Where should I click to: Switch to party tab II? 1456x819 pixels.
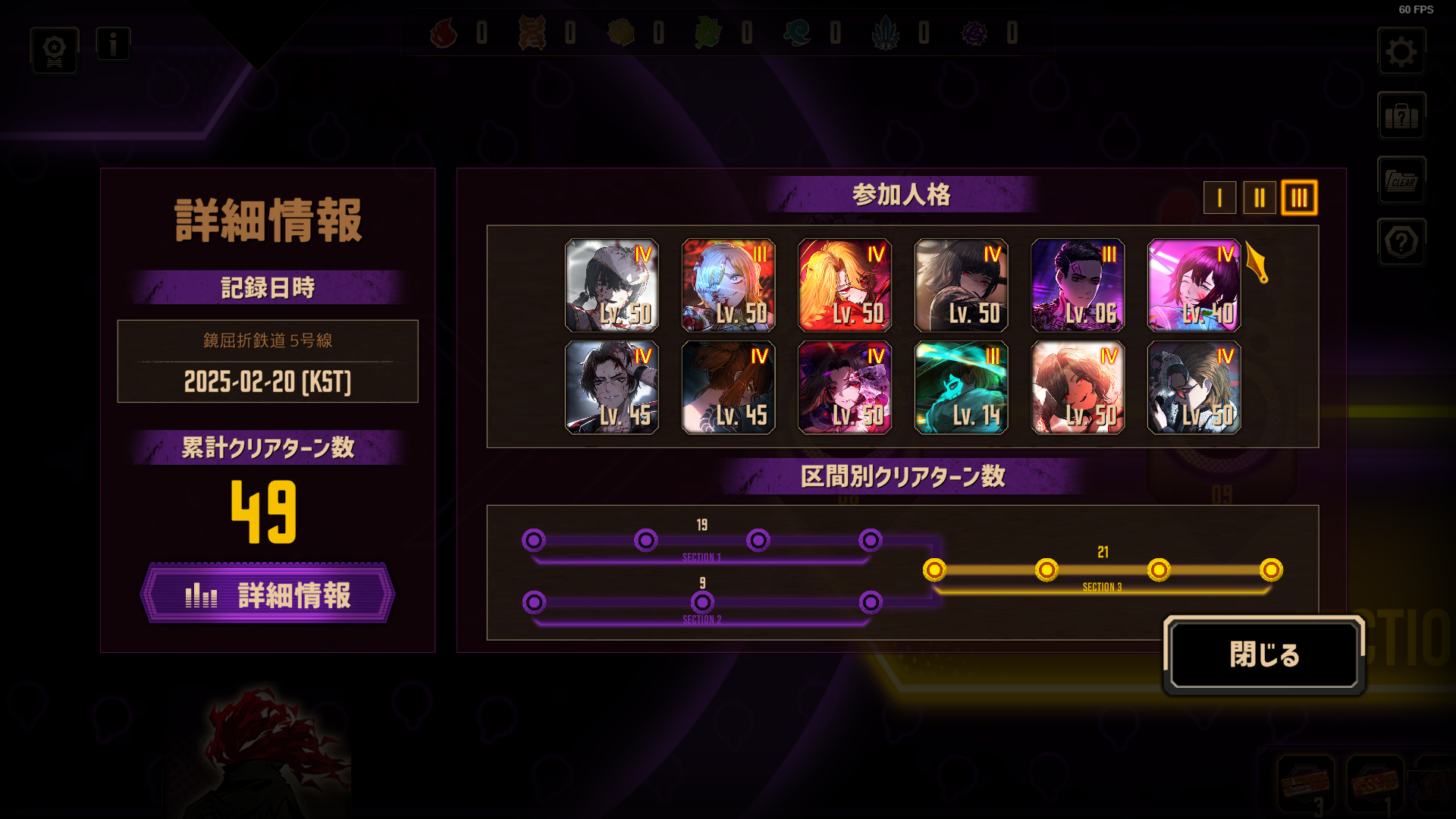1260,198
